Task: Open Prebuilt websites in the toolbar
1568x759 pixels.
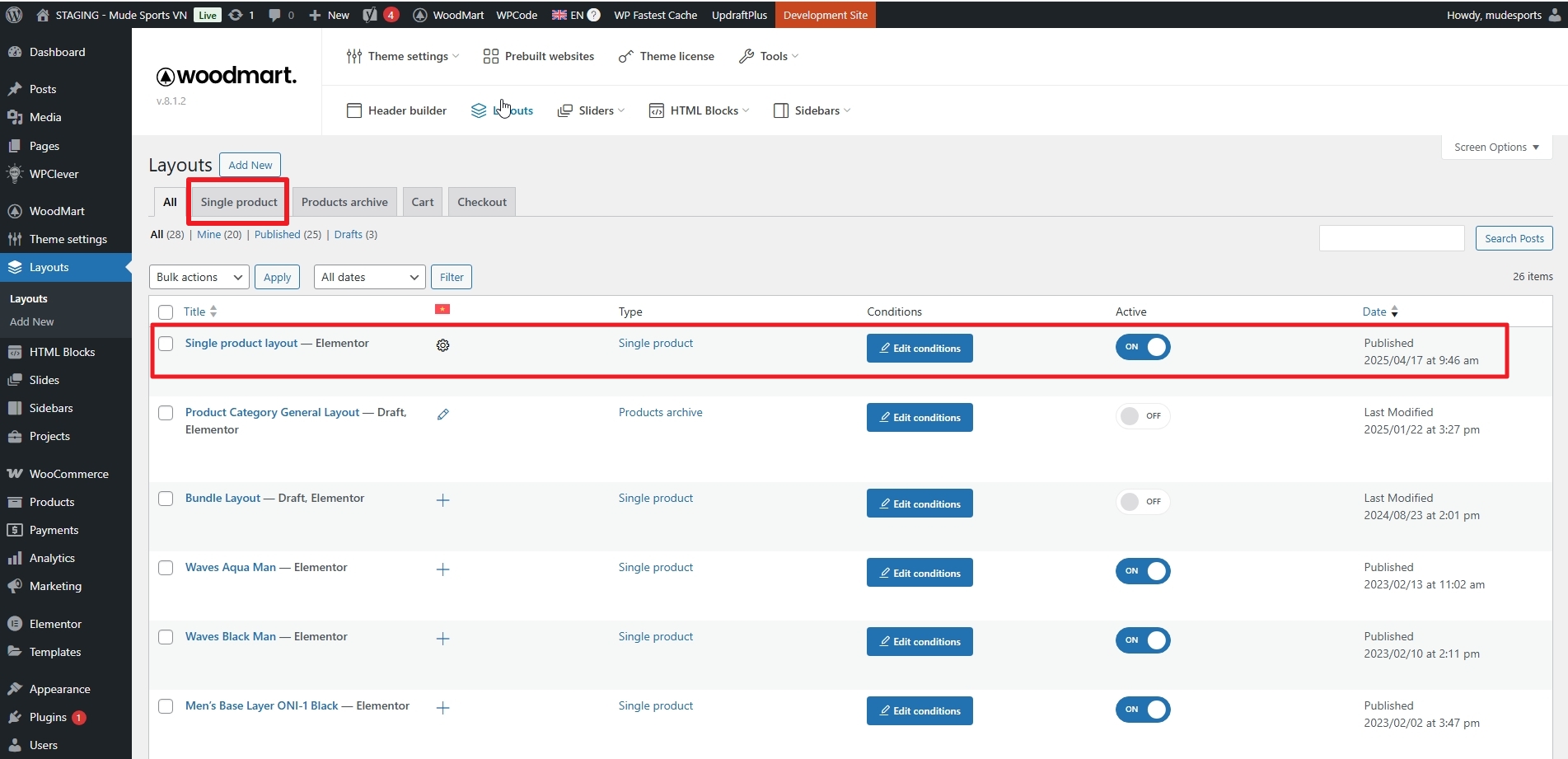Action: pos(538,56)
